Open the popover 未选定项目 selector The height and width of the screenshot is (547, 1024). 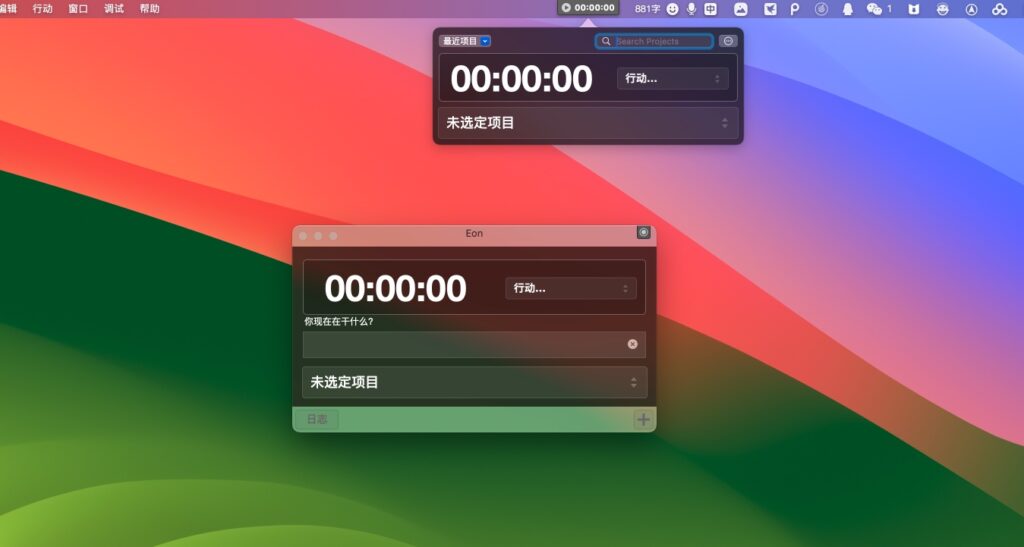(588, 123)
